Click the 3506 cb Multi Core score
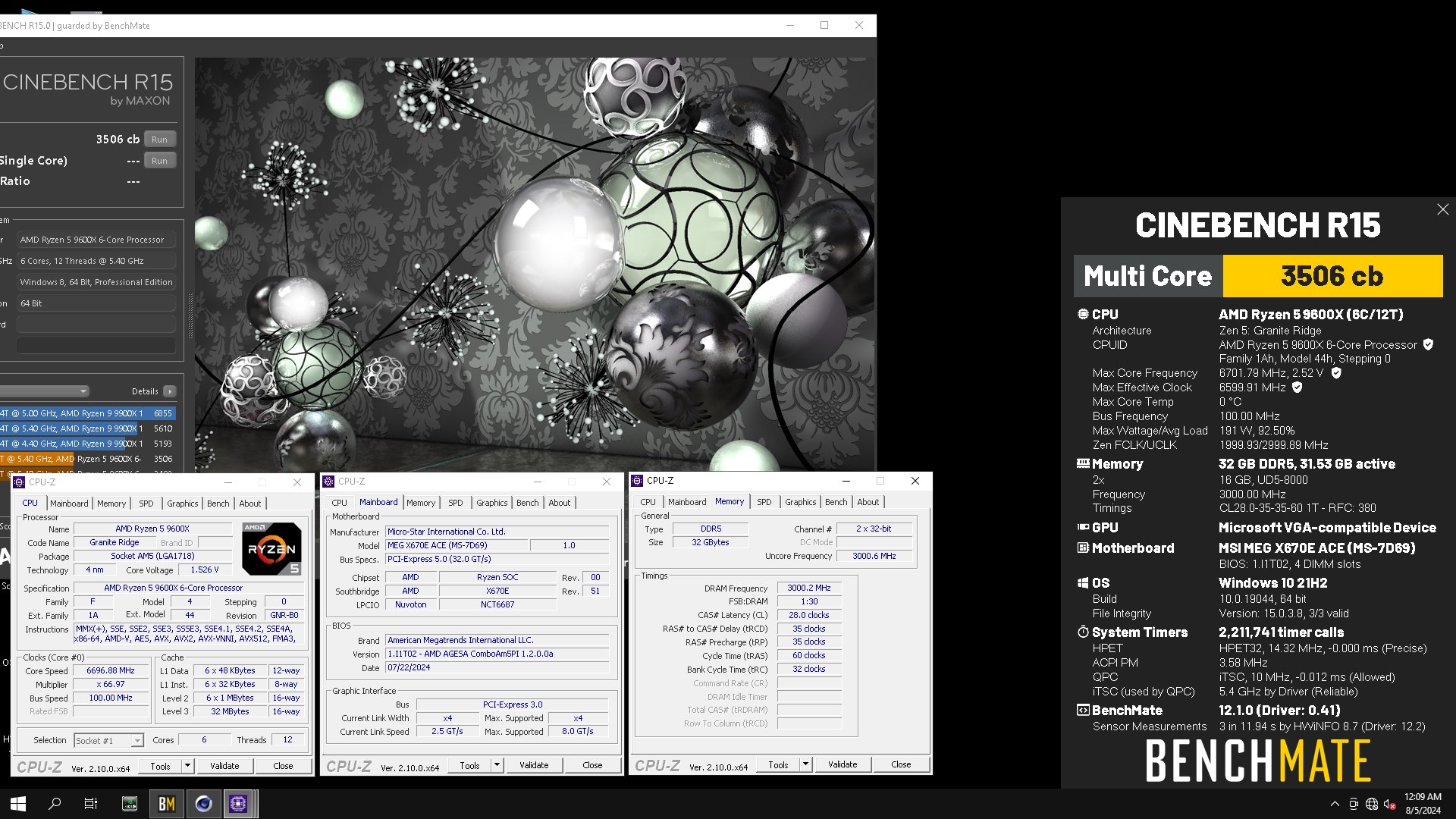This screenshot has height=819, width=1456. (1332, 276)
